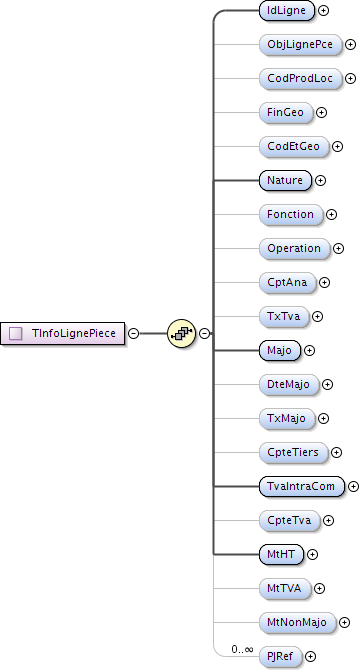
Task: Expand the PJRef plus icon
Action: pyautogui.click(x=310, y=656)
